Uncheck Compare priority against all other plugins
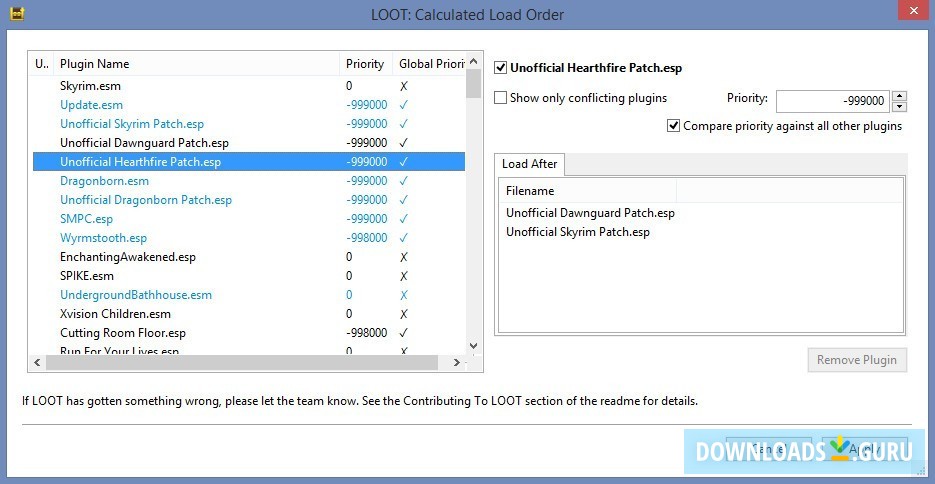Viewport: 935px width, 484px height. coord(673,126)
